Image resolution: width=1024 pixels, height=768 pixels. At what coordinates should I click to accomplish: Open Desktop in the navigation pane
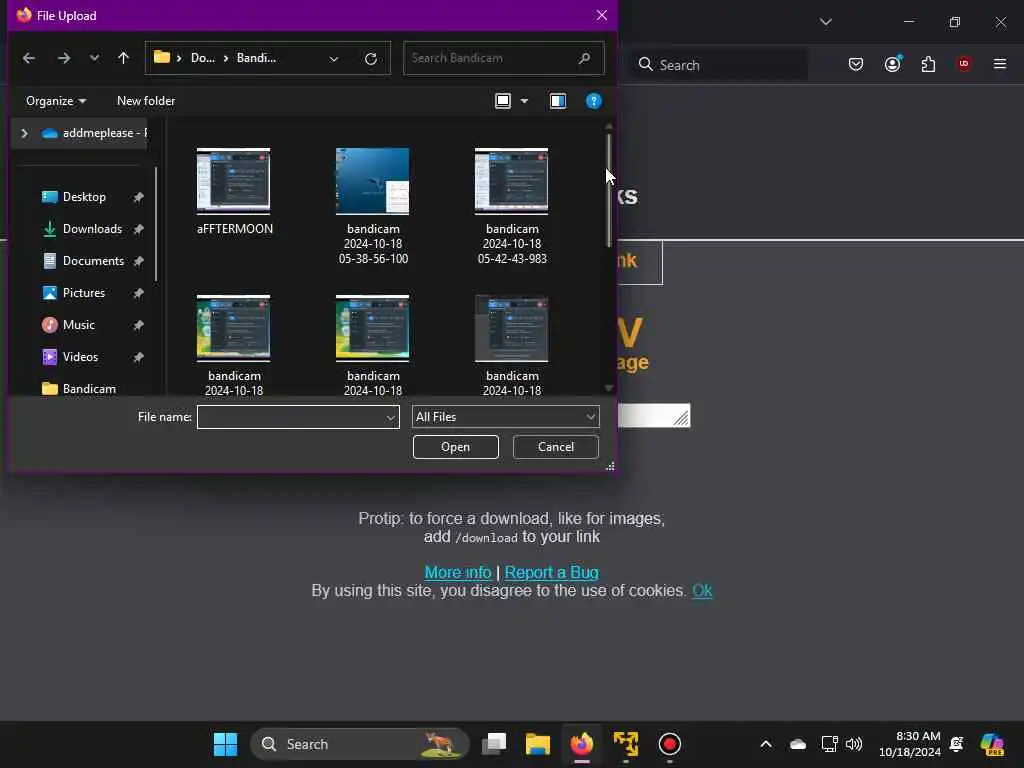[x=84, y=197]
